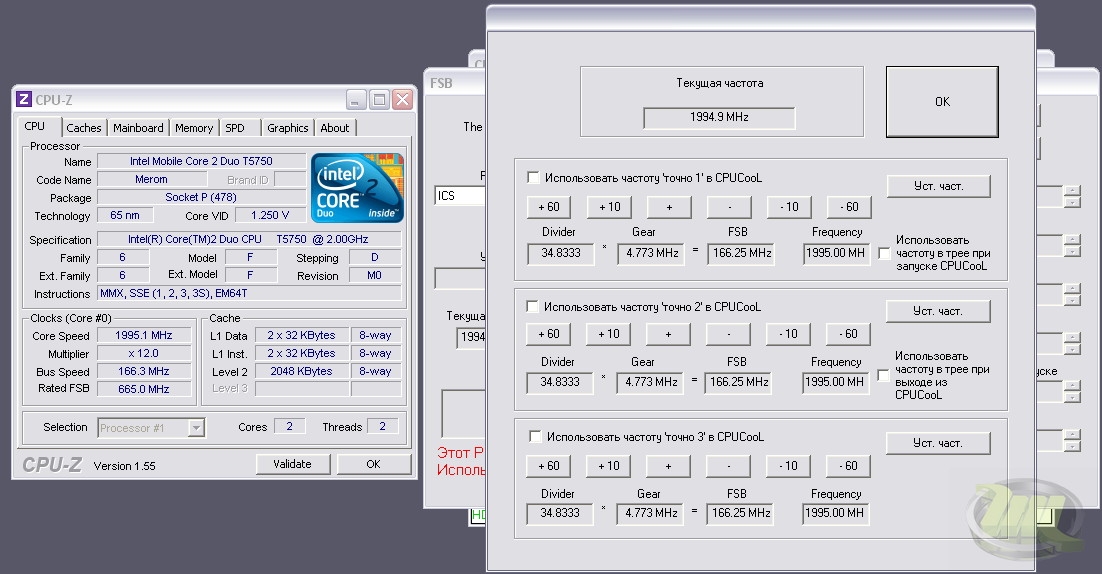
Task: Click the Gear field in frequency 3 group
Action: tap(651, 514)
